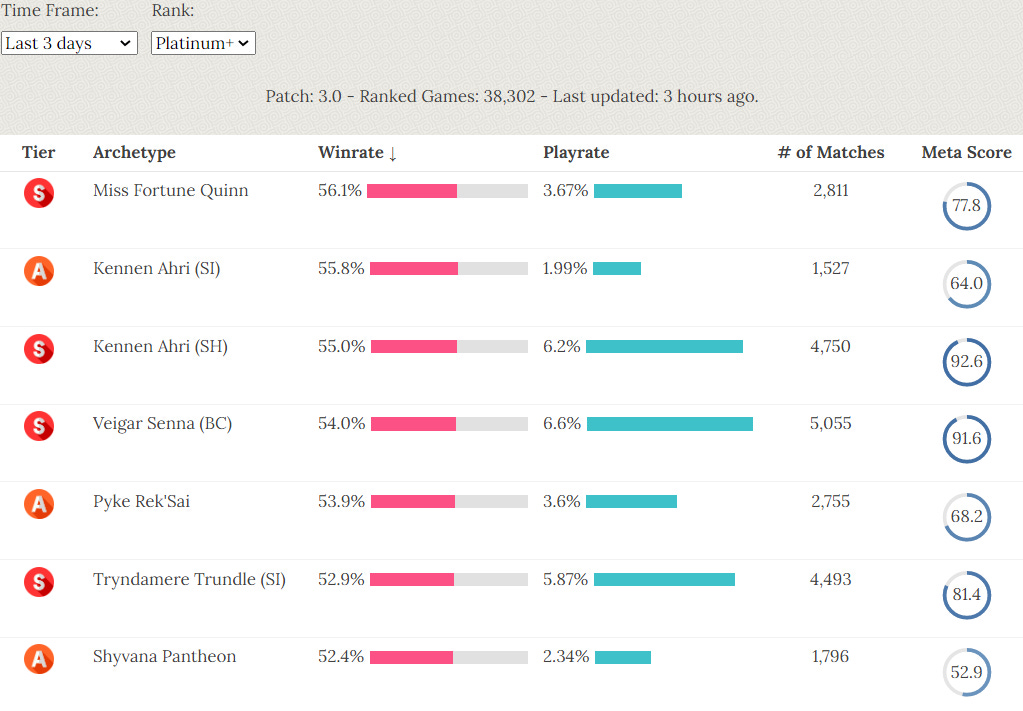Click the A tier icon for Shyvana Pantheon
The image size is (1023, 711).
pos(39,659)
